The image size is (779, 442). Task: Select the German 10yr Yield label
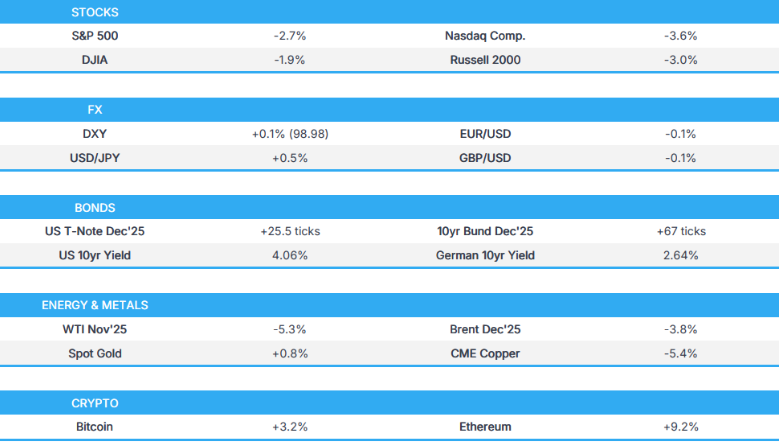tap(485, 255)
